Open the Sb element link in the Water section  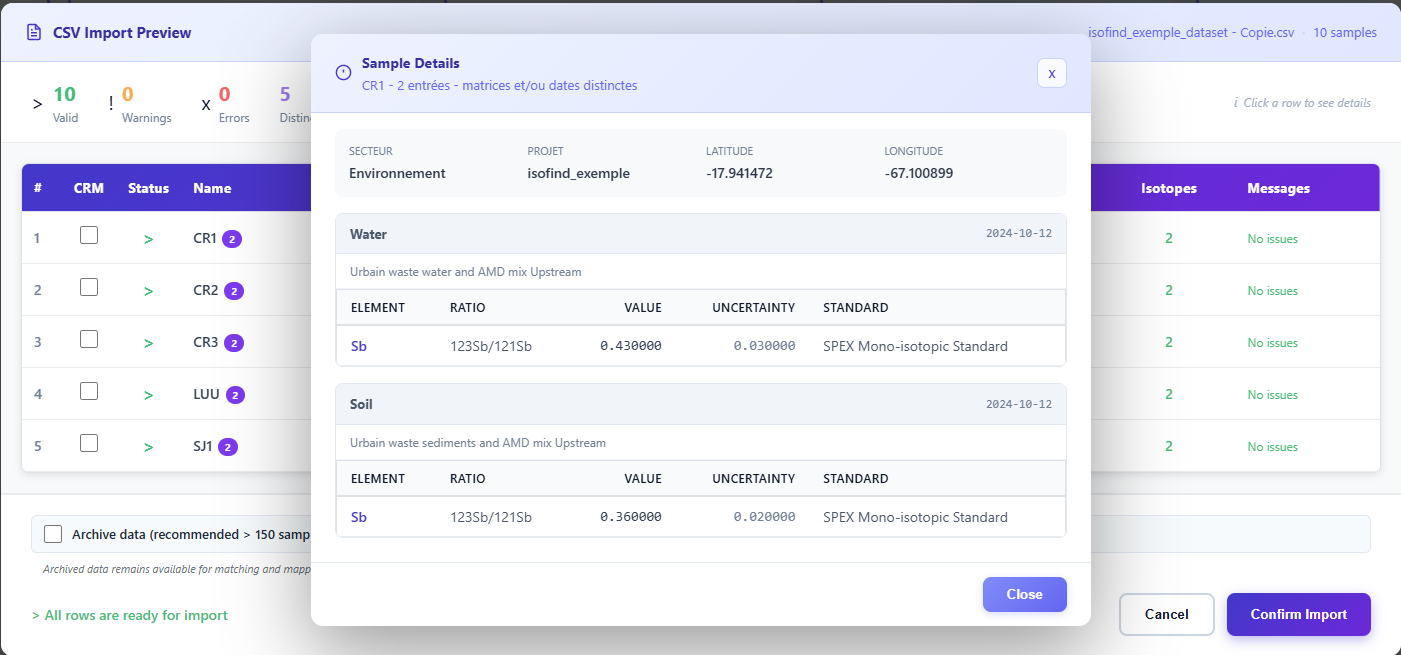point(359,345)
